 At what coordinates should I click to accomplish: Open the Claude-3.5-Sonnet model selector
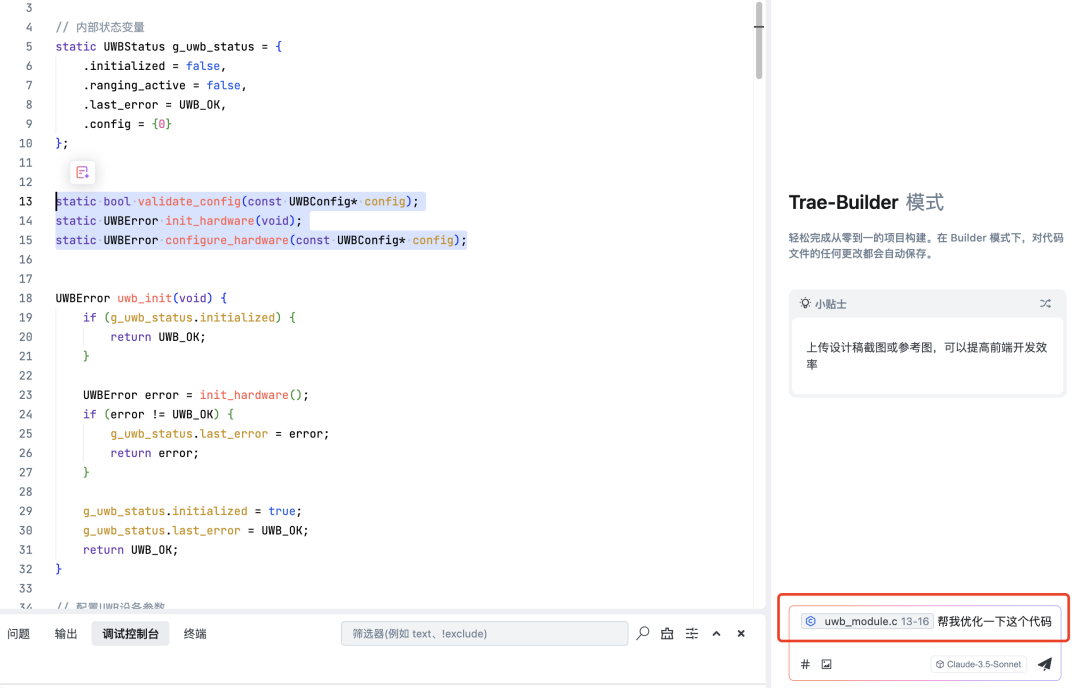point(979,664)
